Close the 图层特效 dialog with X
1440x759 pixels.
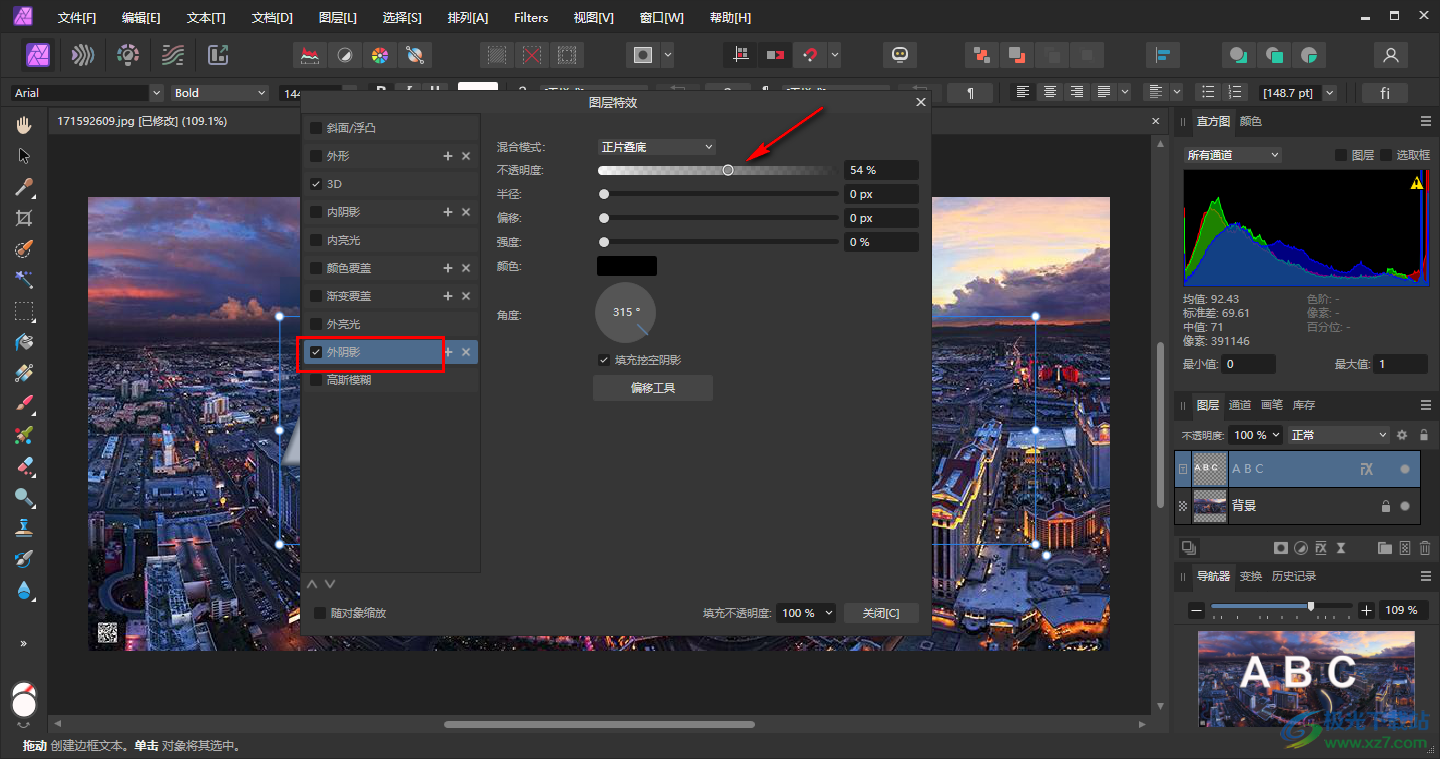pyautogui.click(x=921, y=102)
